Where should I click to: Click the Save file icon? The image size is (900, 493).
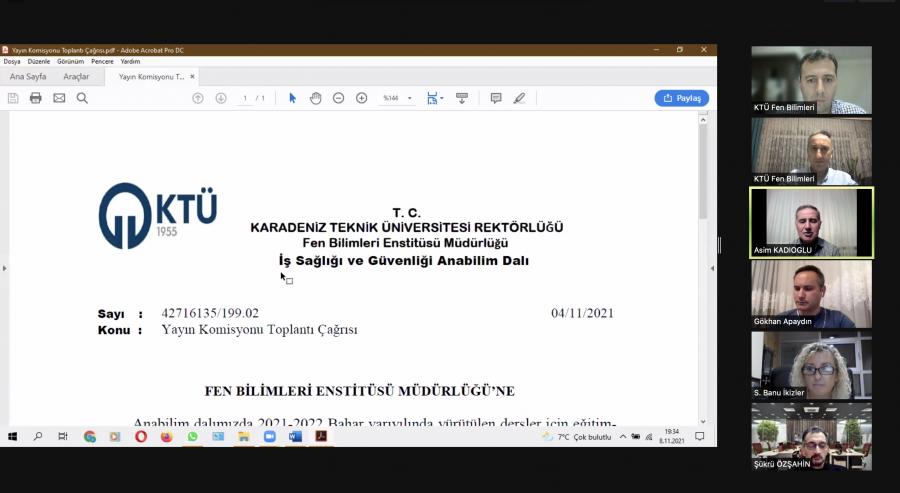point(13,98)
